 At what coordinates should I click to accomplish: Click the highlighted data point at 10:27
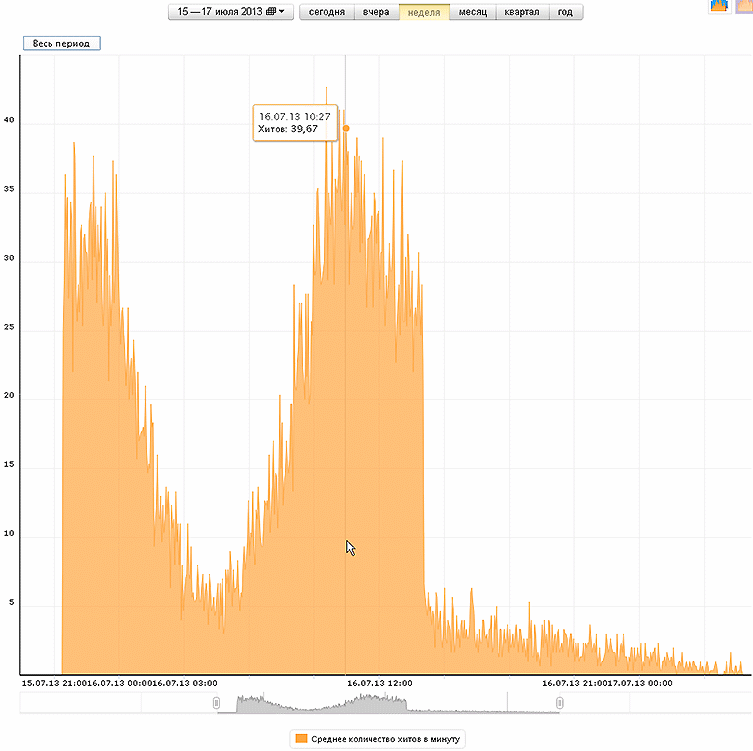coord(346,128)
